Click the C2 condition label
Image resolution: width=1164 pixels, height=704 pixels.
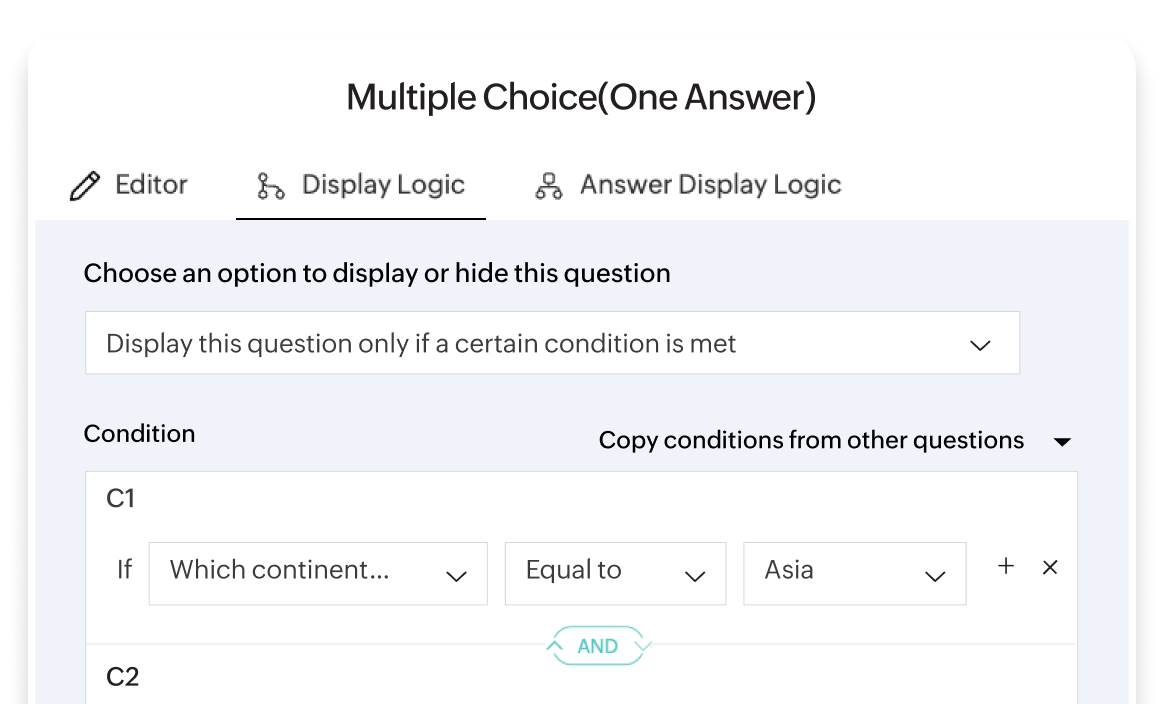point(121,677)
